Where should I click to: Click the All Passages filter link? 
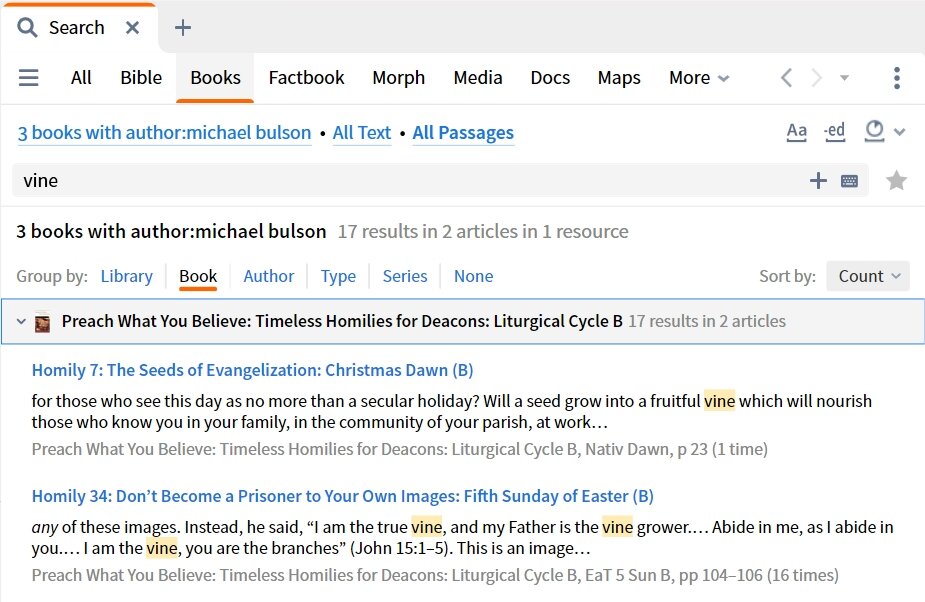[x=463, y=133]
